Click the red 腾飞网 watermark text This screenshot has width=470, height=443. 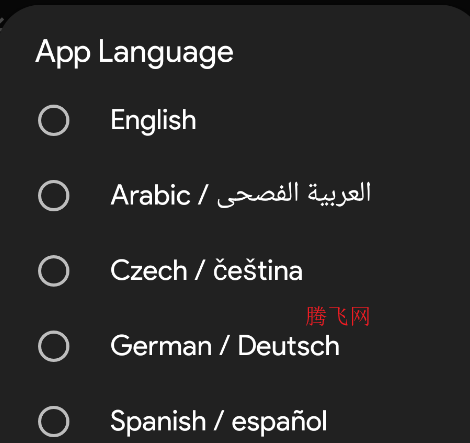tap(338, 316)
